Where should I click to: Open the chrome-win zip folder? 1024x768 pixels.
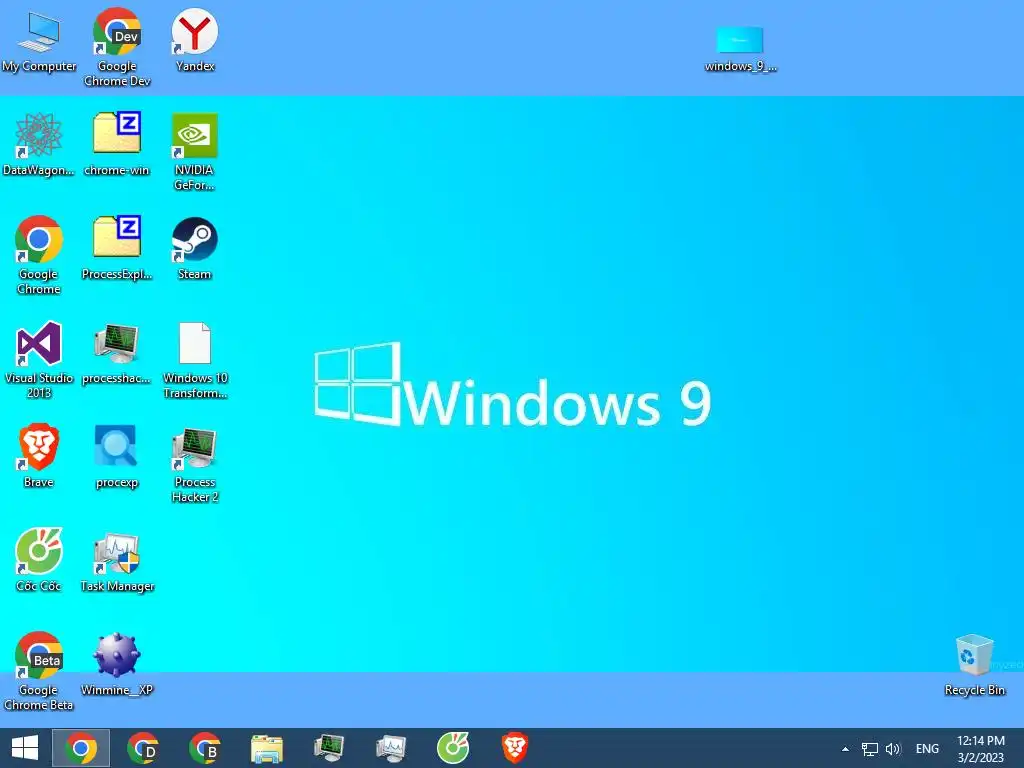pos(117,144)
